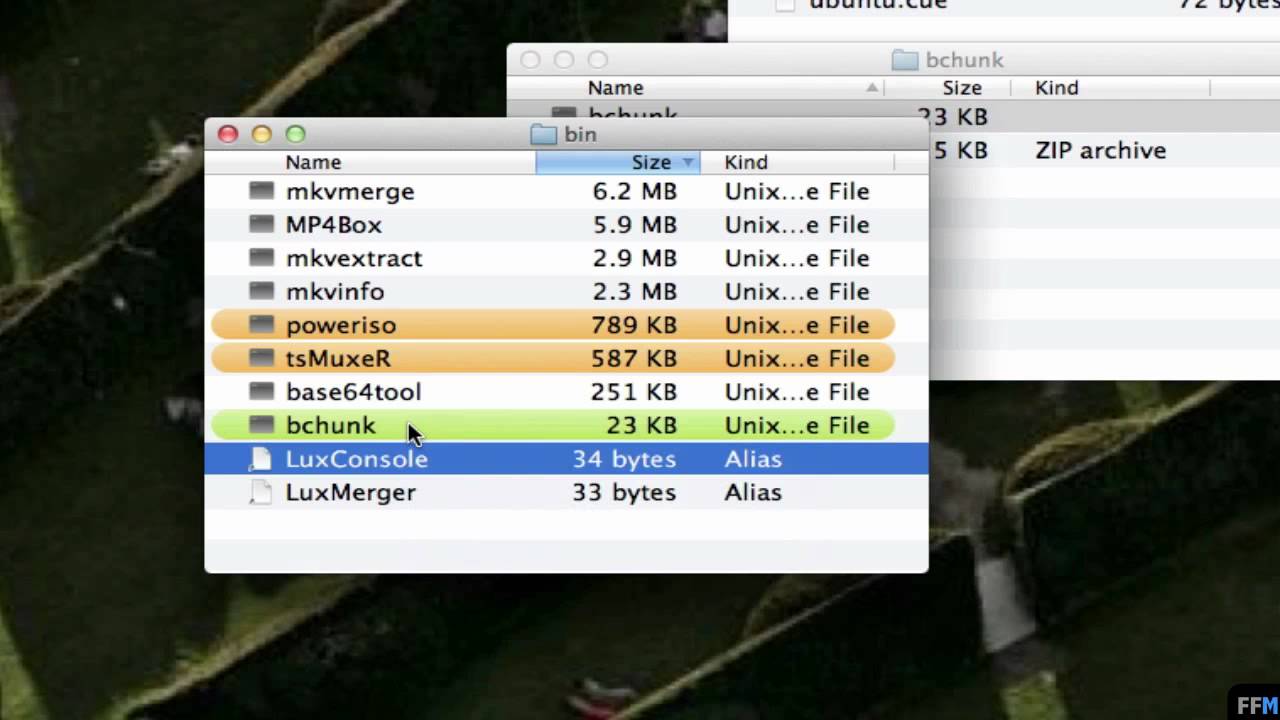Zoom the bin Finder window

point(295,134)
